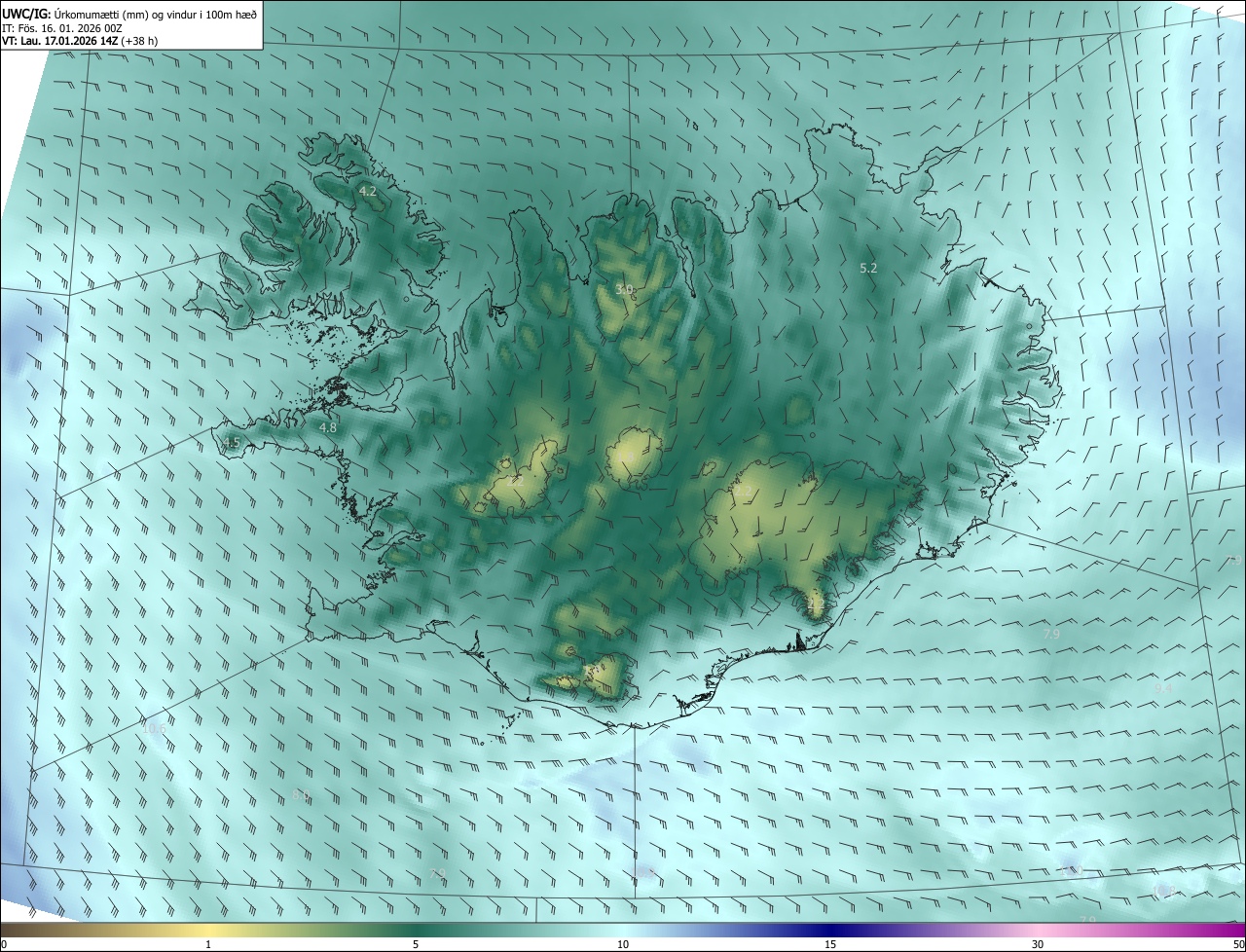The image size is (1246, 952).
Task: Click the colorbar tick label 10
Action: pos(623,944)
